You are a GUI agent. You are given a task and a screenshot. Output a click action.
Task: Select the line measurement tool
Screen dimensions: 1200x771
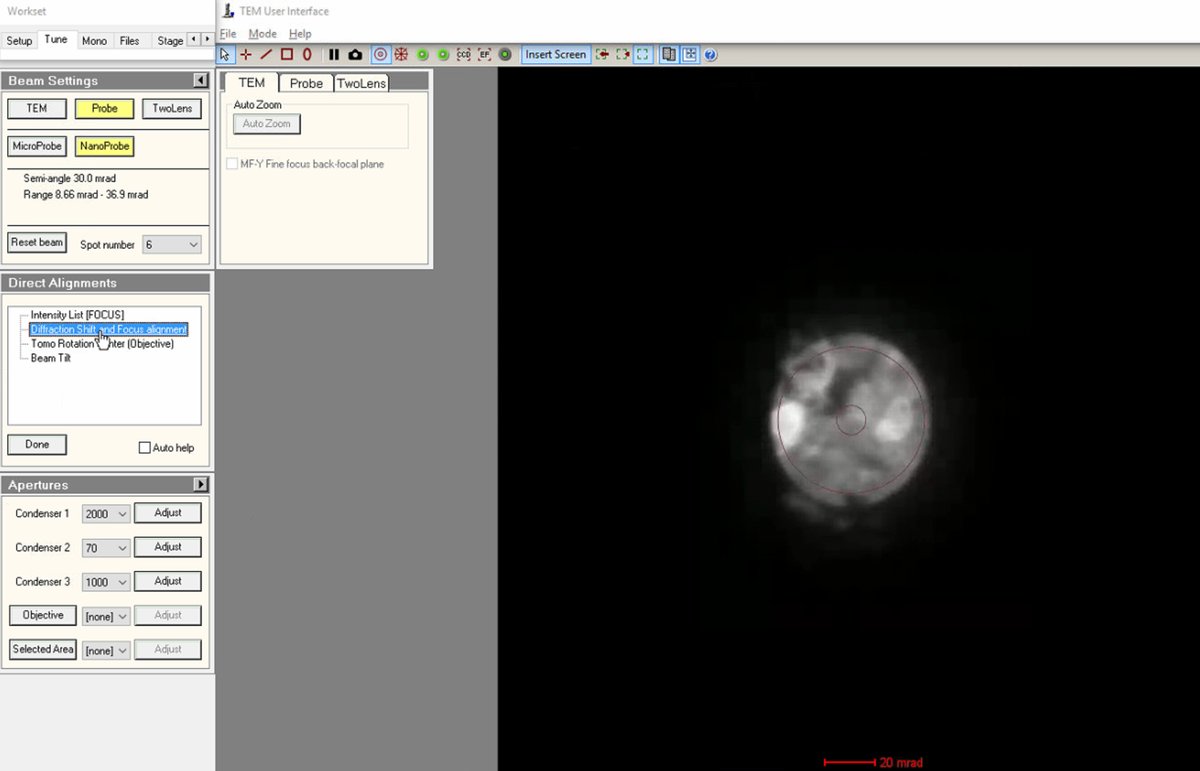point(265,54)
